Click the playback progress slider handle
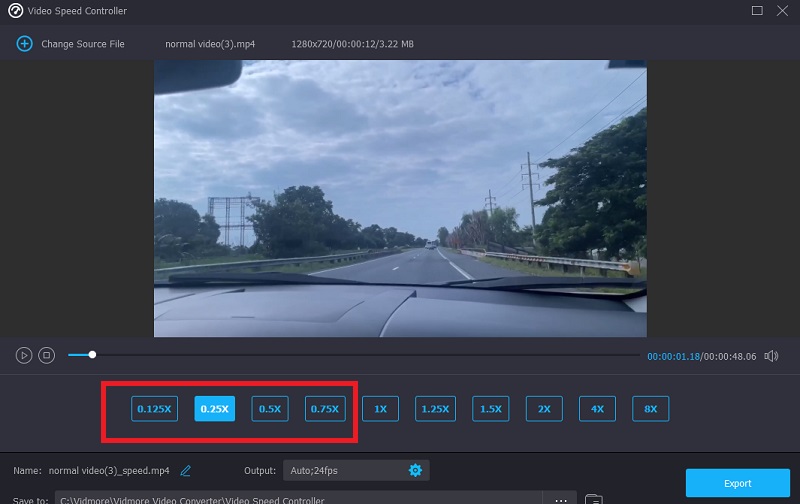Screen dimensions: 800x504 [x=92, y=355]
